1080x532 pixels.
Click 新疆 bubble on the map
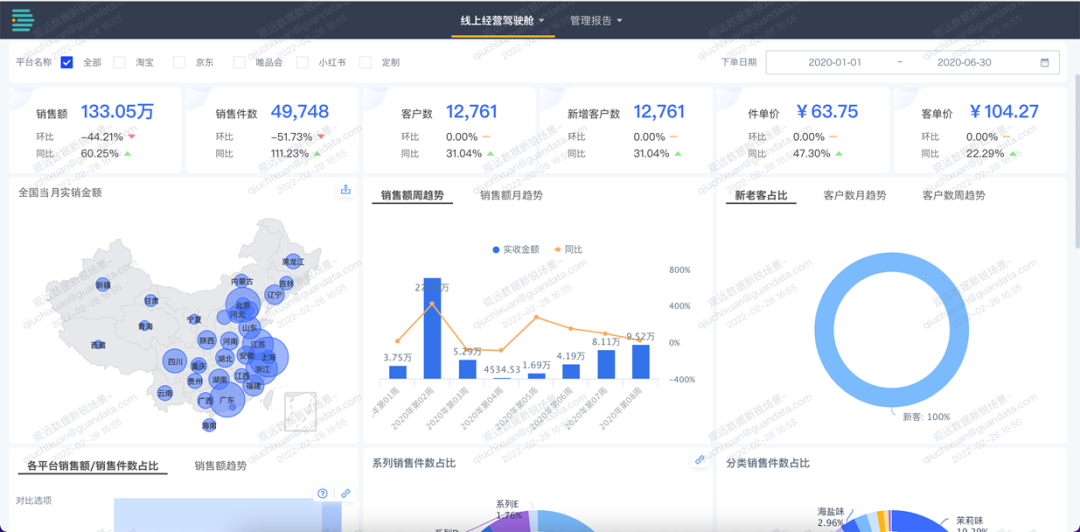pos(103,284)
